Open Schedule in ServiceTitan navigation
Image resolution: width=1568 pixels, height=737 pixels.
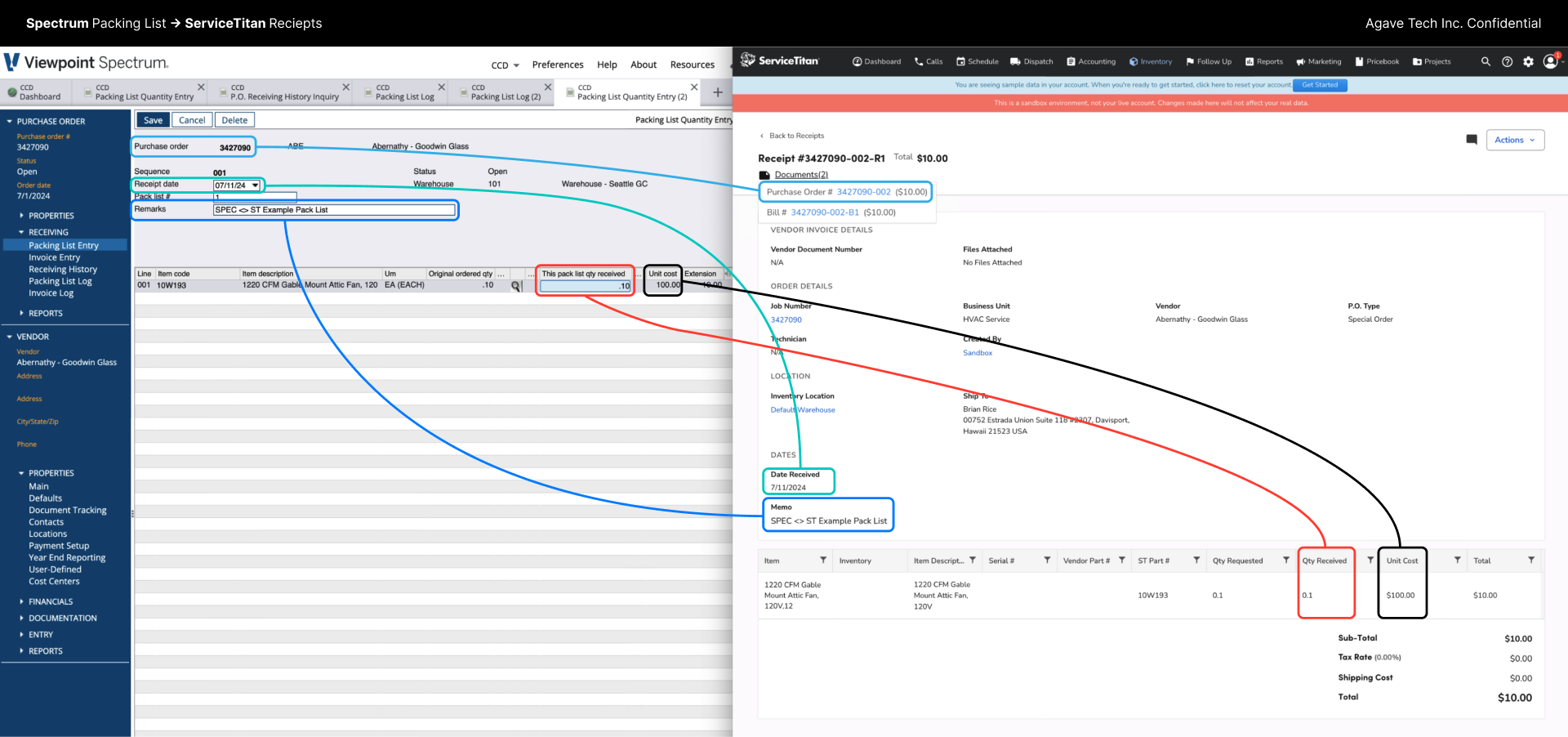pyautogui.click(x=978, y=61)
